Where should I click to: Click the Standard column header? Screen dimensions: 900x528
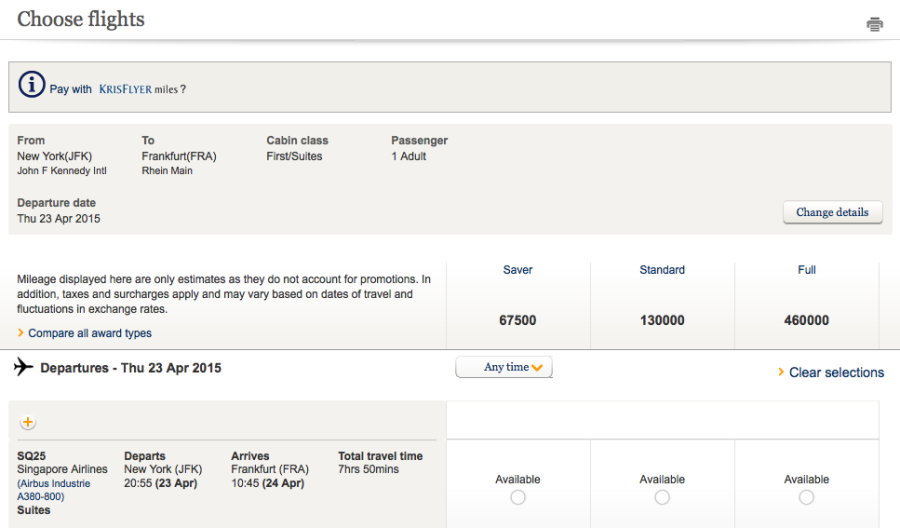tap(662, 270)
